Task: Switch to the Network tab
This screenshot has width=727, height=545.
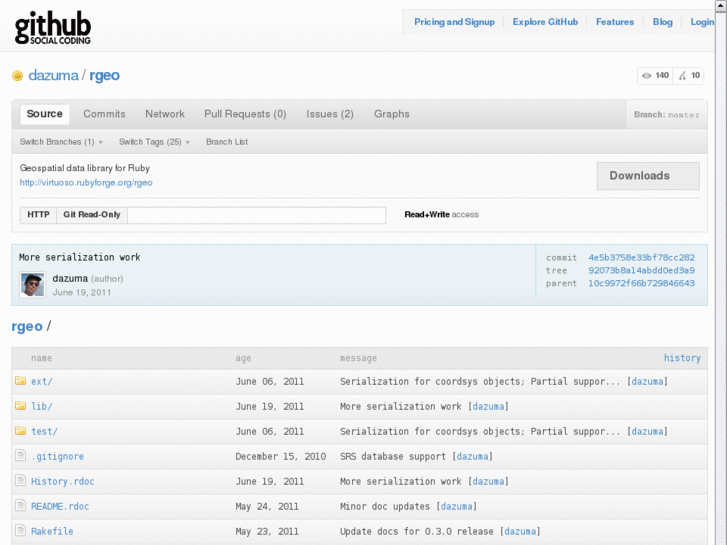Action: click(x=165, y=114)
